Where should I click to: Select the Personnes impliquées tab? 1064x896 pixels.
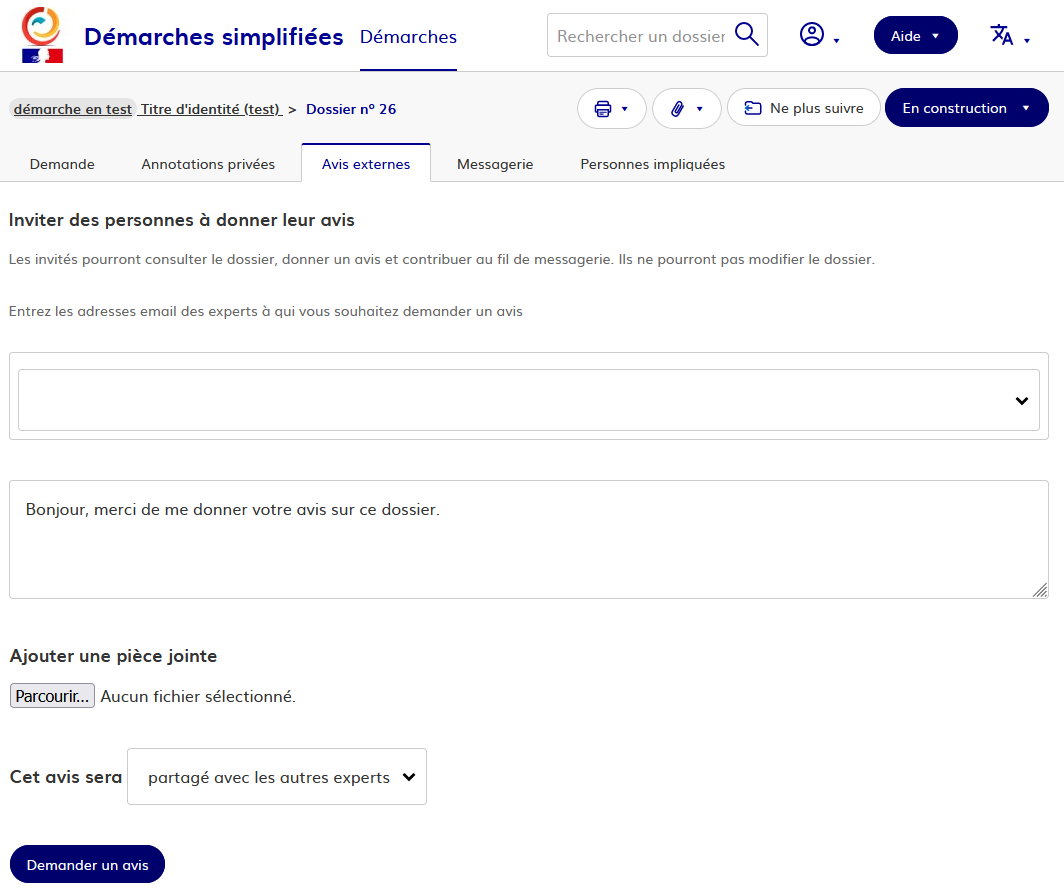tap(652, 164)
